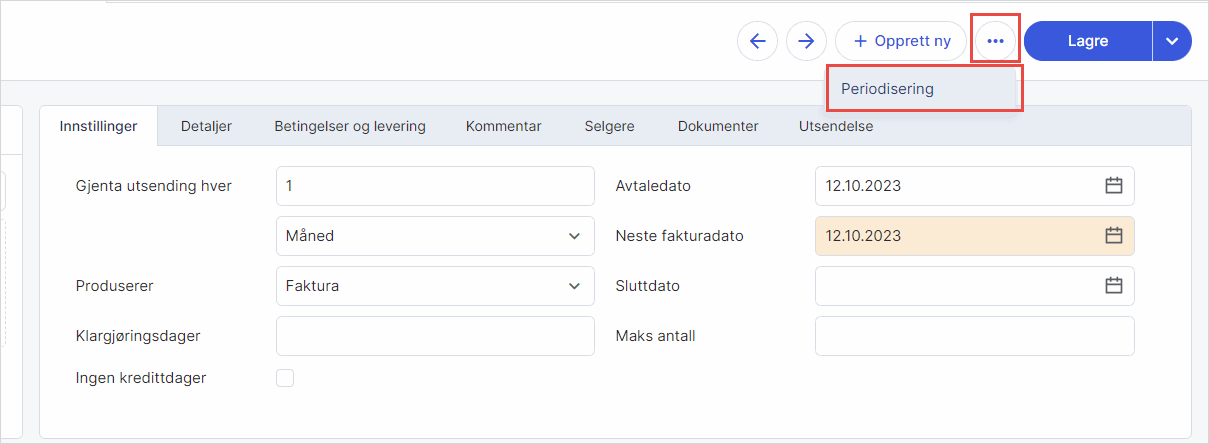Open the Selgere tab
Viewport: 1209px width, 444px height.
[x=609, y=126]
